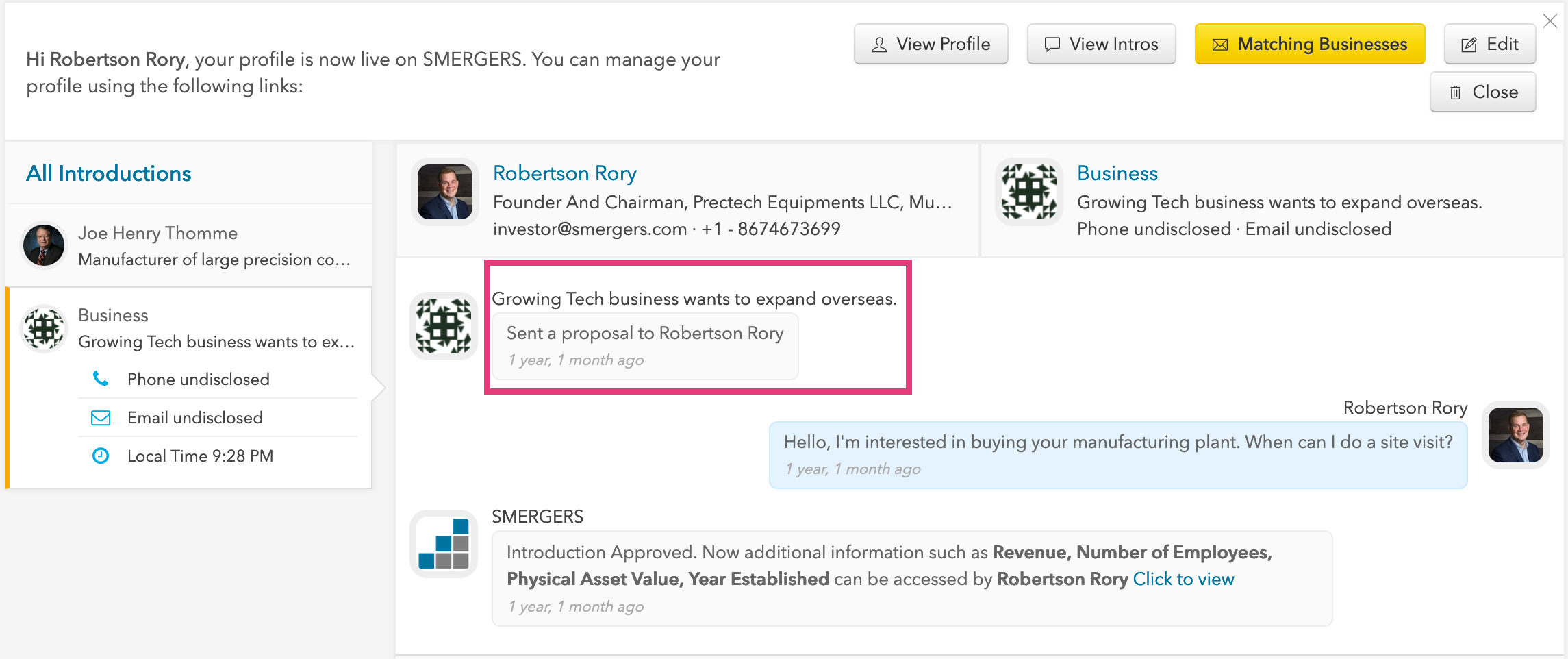Image resolution: width=1568 pixels, height=659 pixels.
Task: Select the 'Phone undisclosed' text in sidebar
Action: [199, 380]
